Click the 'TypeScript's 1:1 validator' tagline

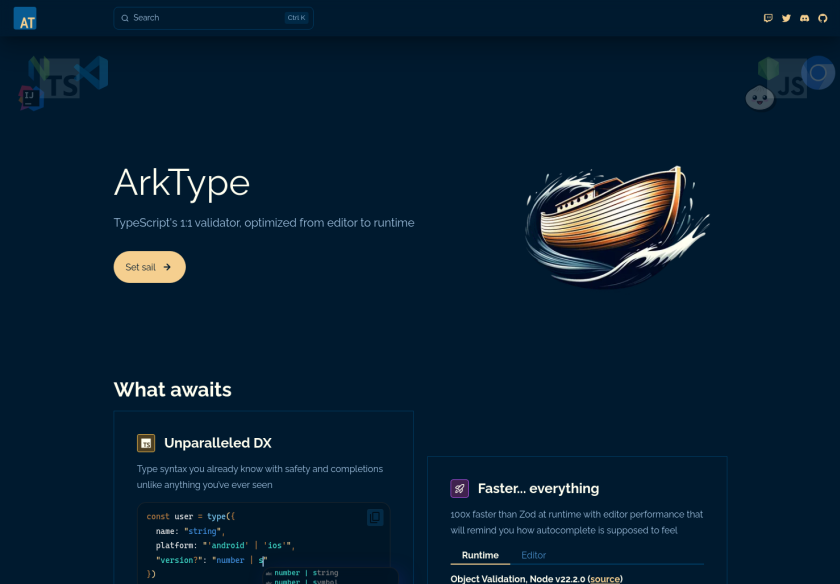(264, 223)
